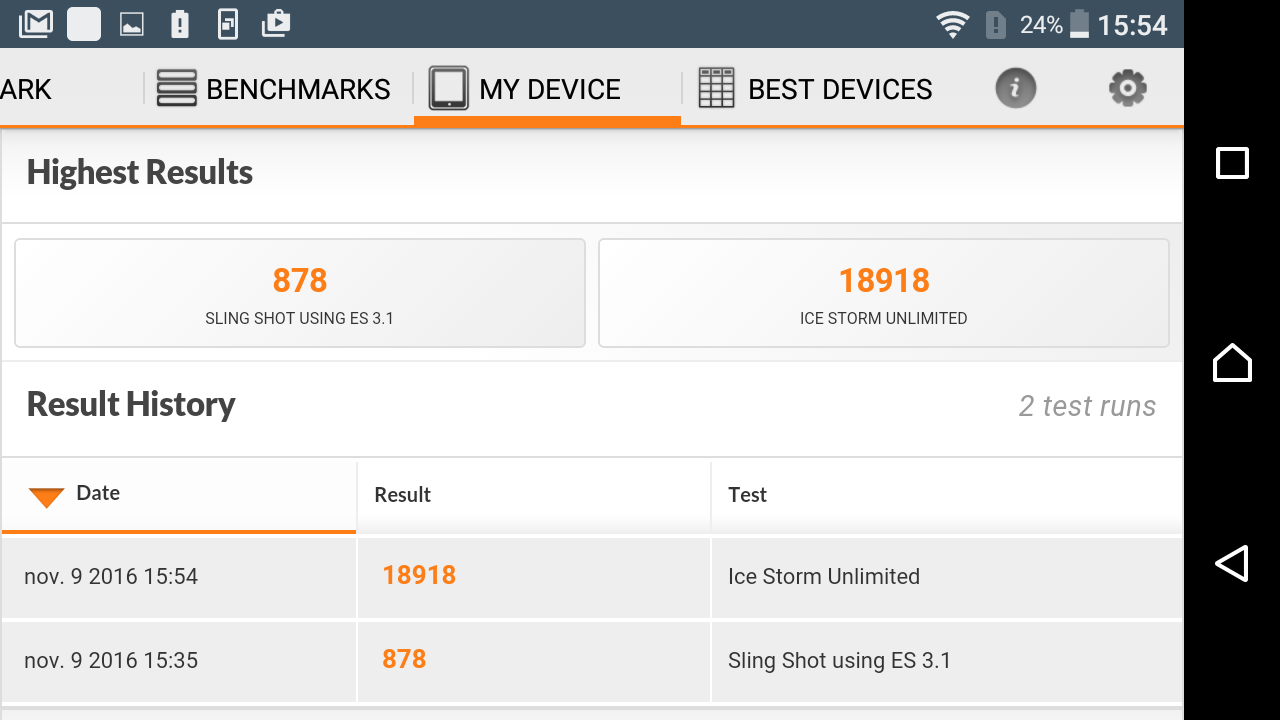Toggle Date sort order arrow

(x=47, y=496)
